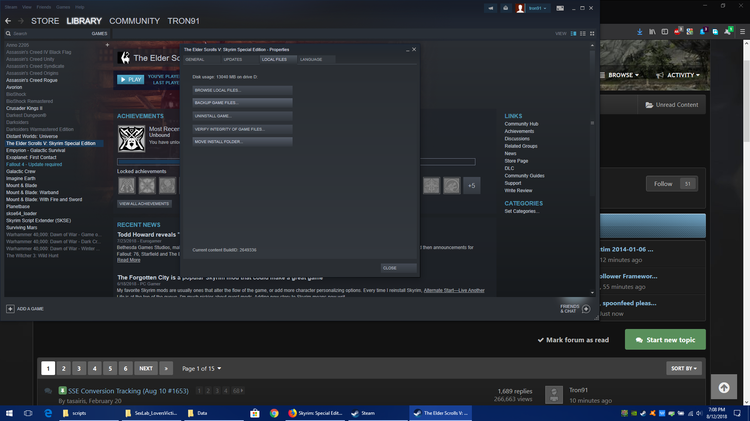This screenshot has height=421, width=750.
Task: Select Skyrim Script Extender (SKSE) entry
Action: click(38, 221)
